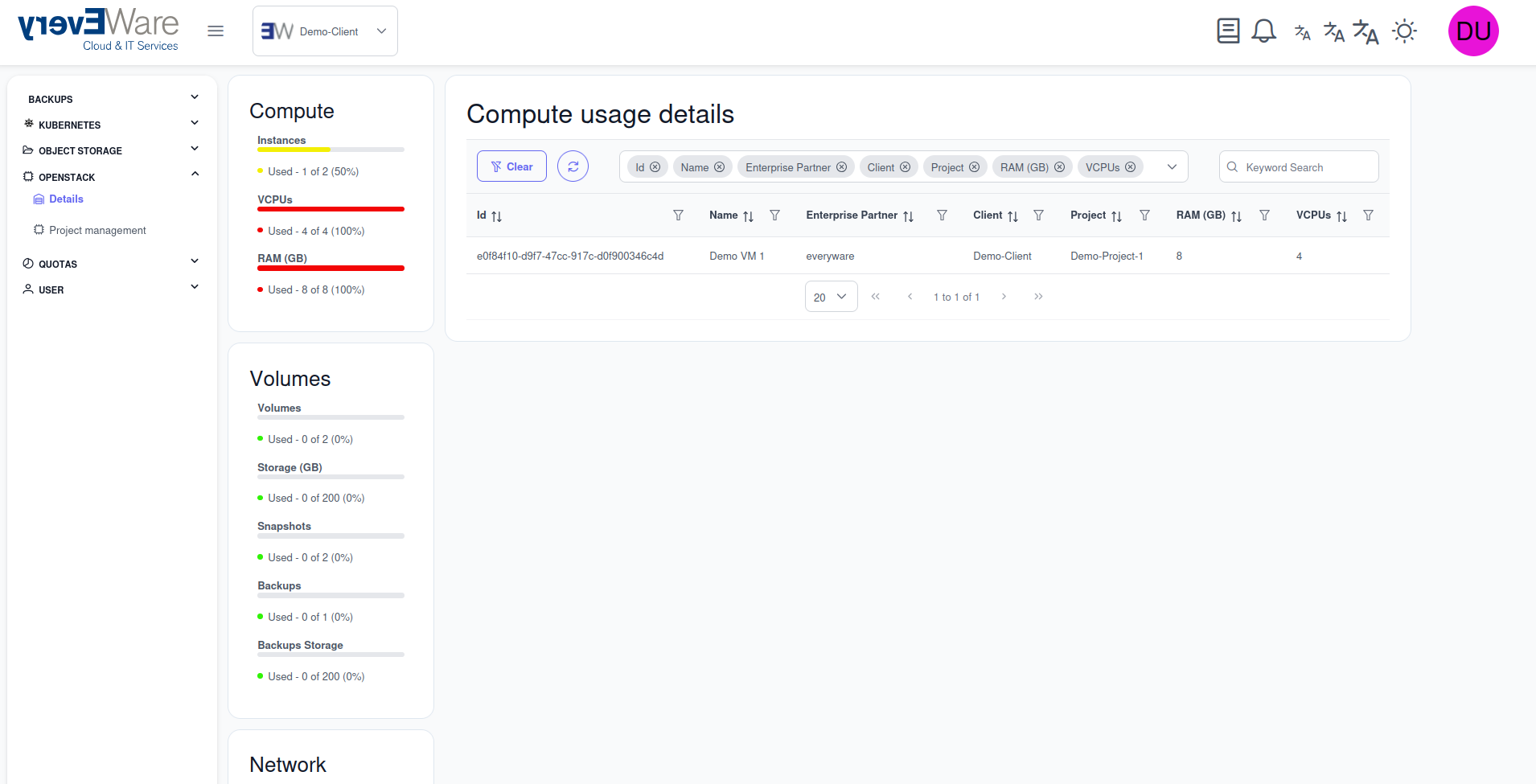Remove the Enterprise Partner column chip
1536x784 pixels.
841,167
